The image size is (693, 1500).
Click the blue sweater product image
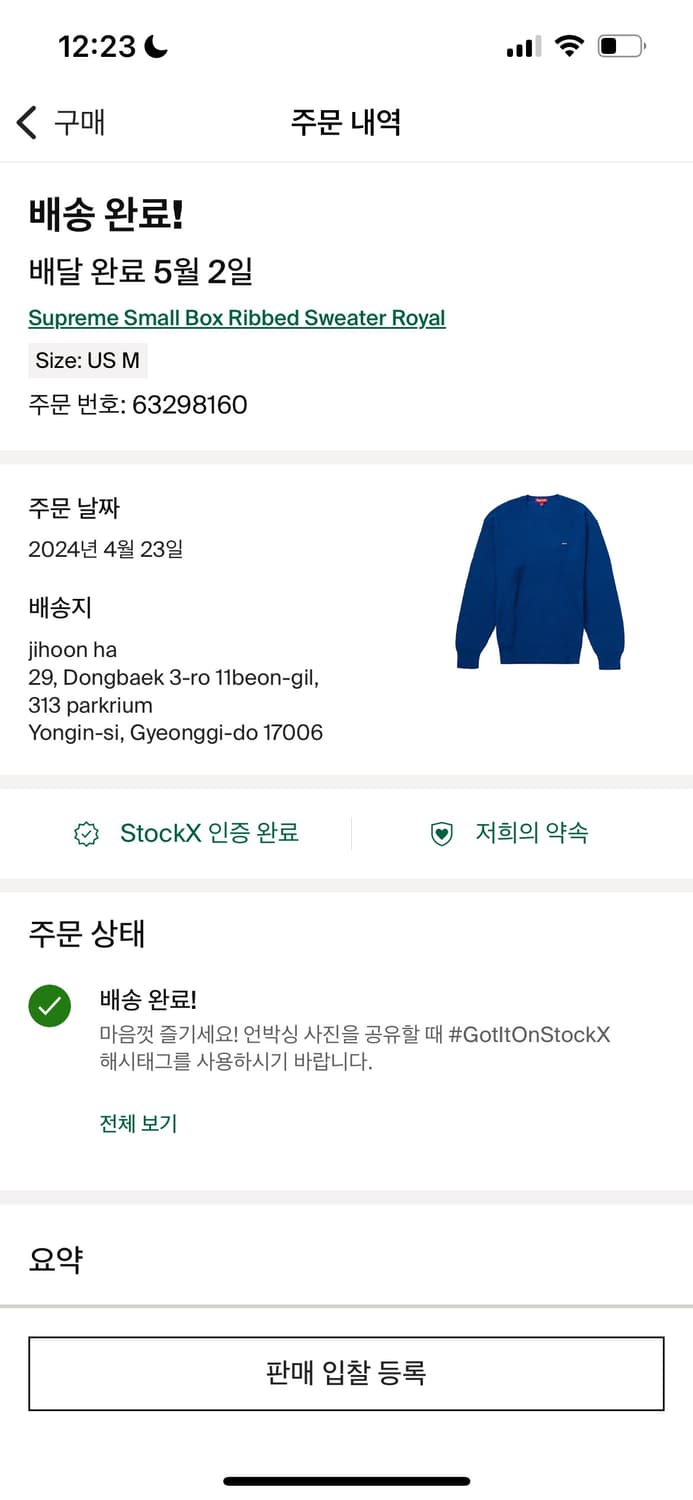click(x=539, y=580)
